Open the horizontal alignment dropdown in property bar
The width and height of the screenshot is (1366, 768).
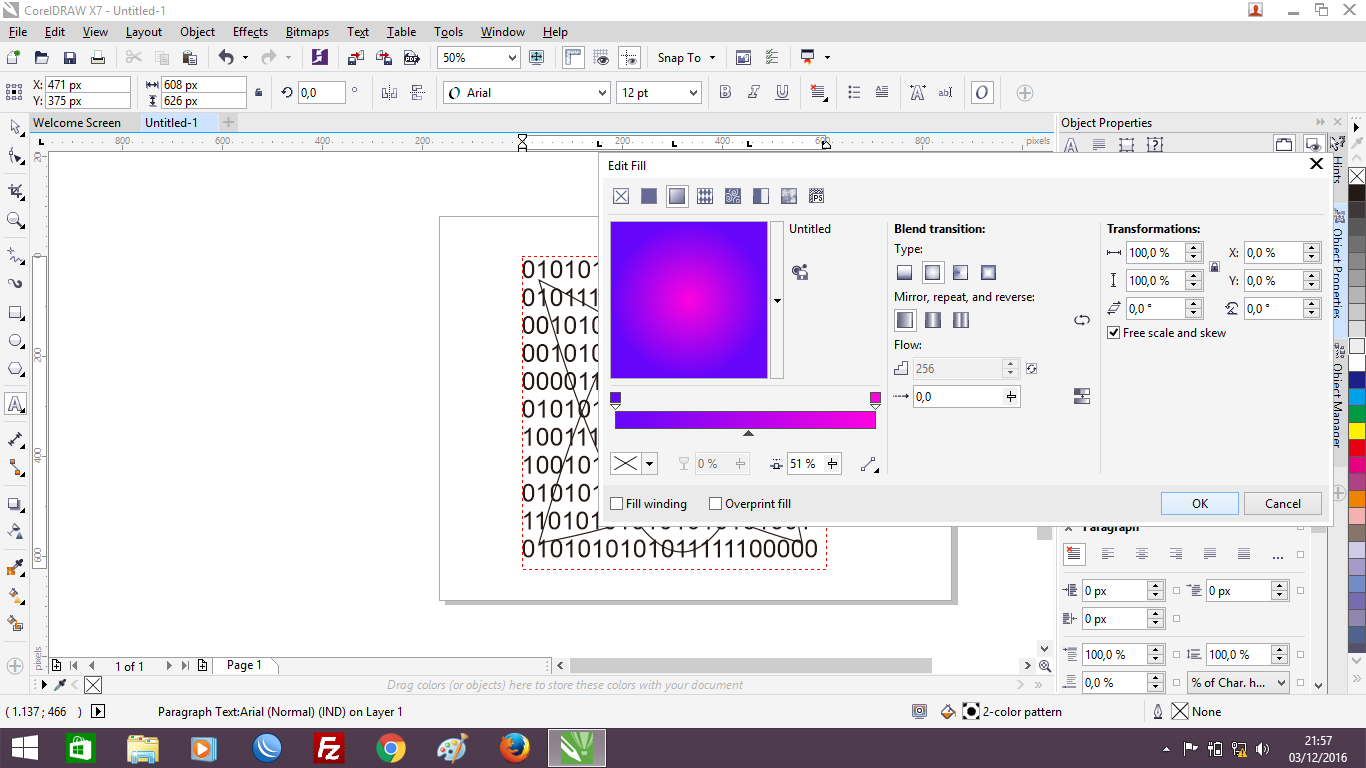[x=819, y=93]
